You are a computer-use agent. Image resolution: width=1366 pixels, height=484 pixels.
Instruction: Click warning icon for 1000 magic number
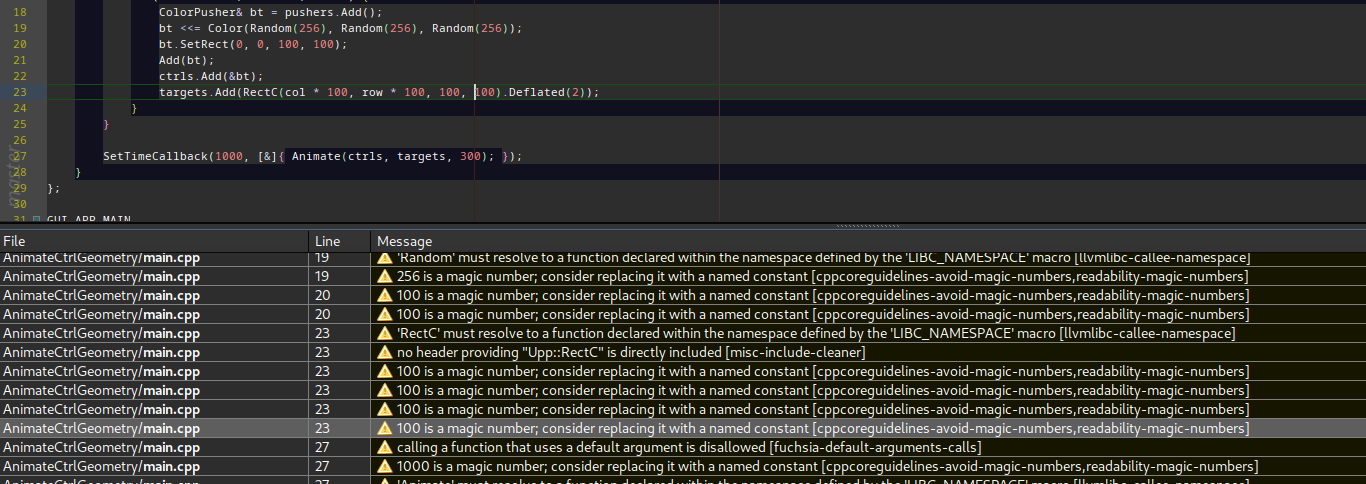[384, 467]
